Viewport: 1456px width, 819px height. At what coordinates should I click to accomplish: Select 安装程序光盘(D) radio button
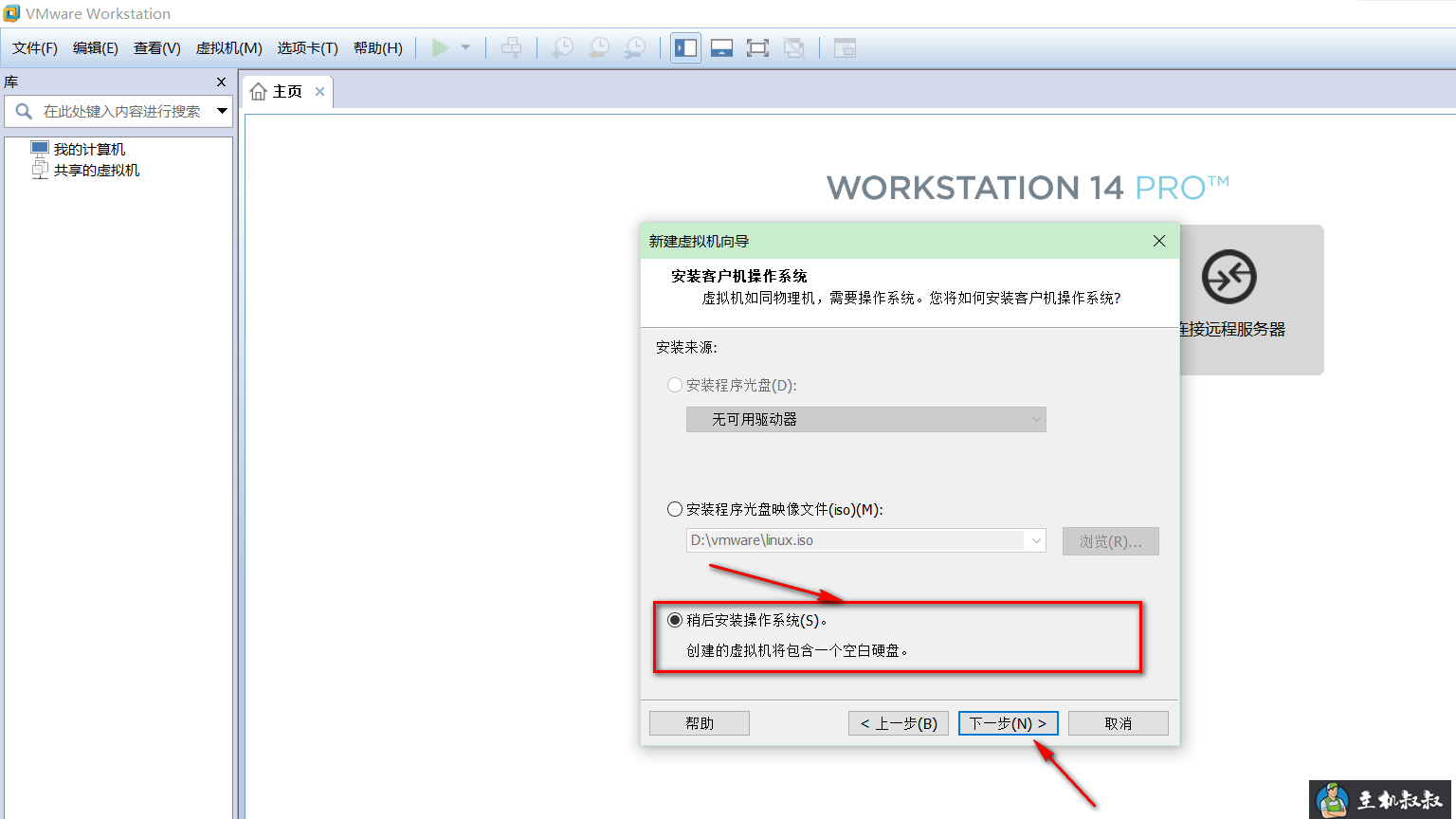pyautogui.click(x=675, y=385)
